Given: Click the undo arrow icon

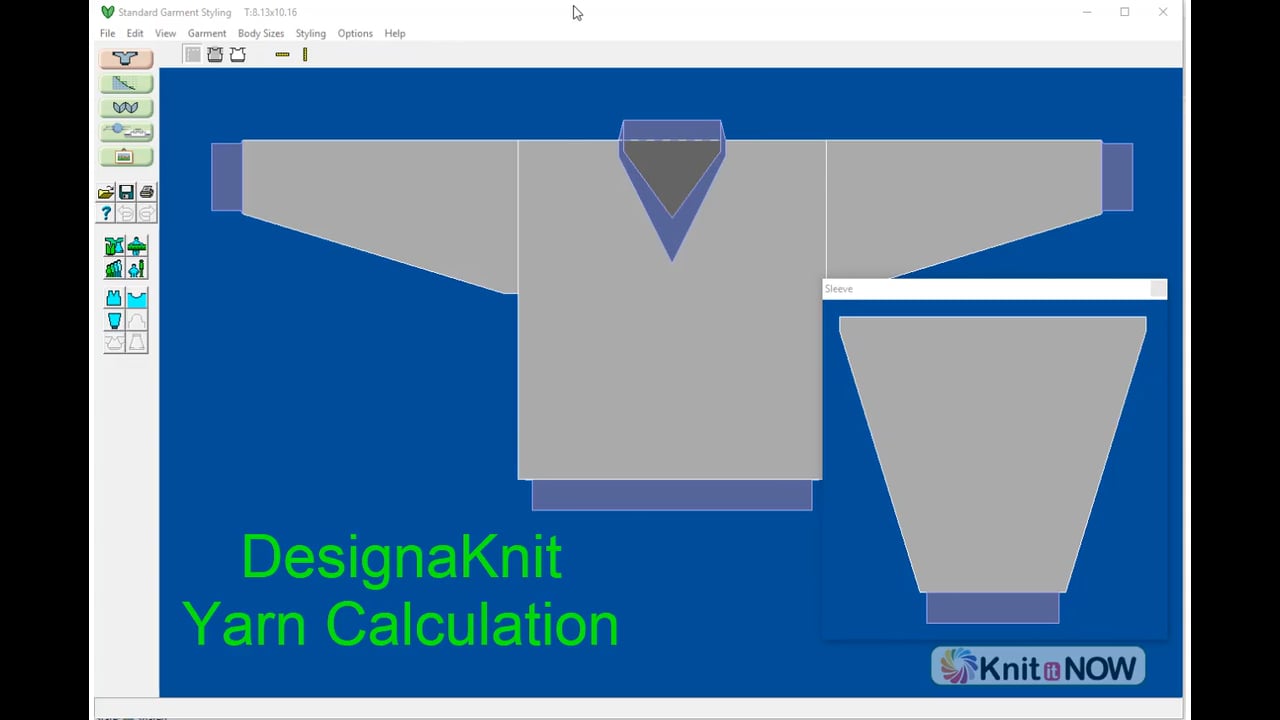Looking at the screenshot, I should 126,213.
